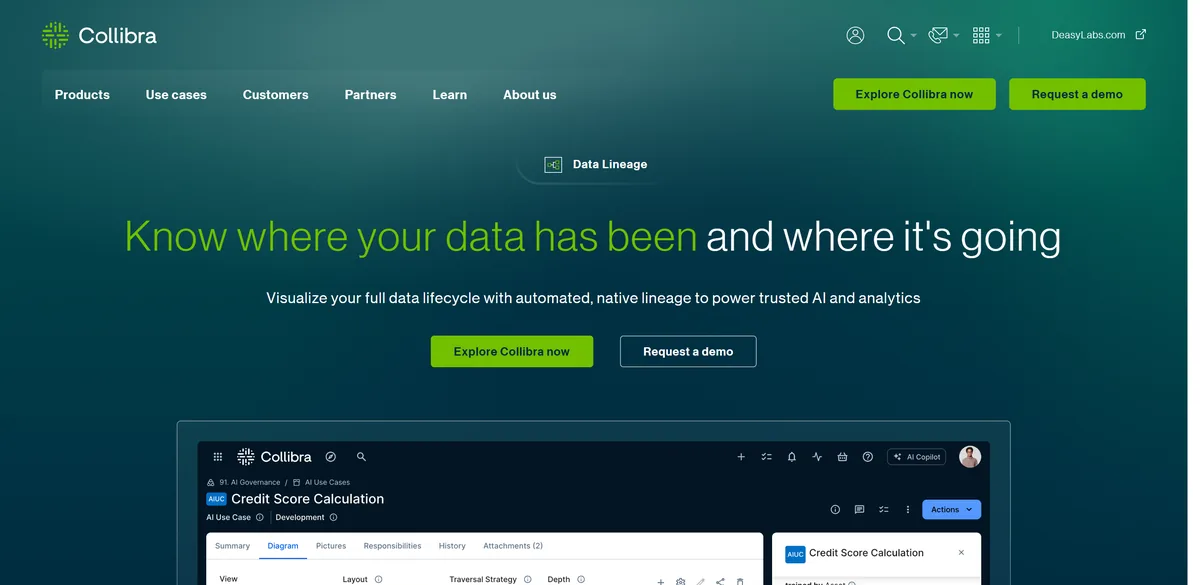This screenshot has height=585, width=1200.
Task: Click the comments icon next to Actions
Action: click(x=859, y=509)
